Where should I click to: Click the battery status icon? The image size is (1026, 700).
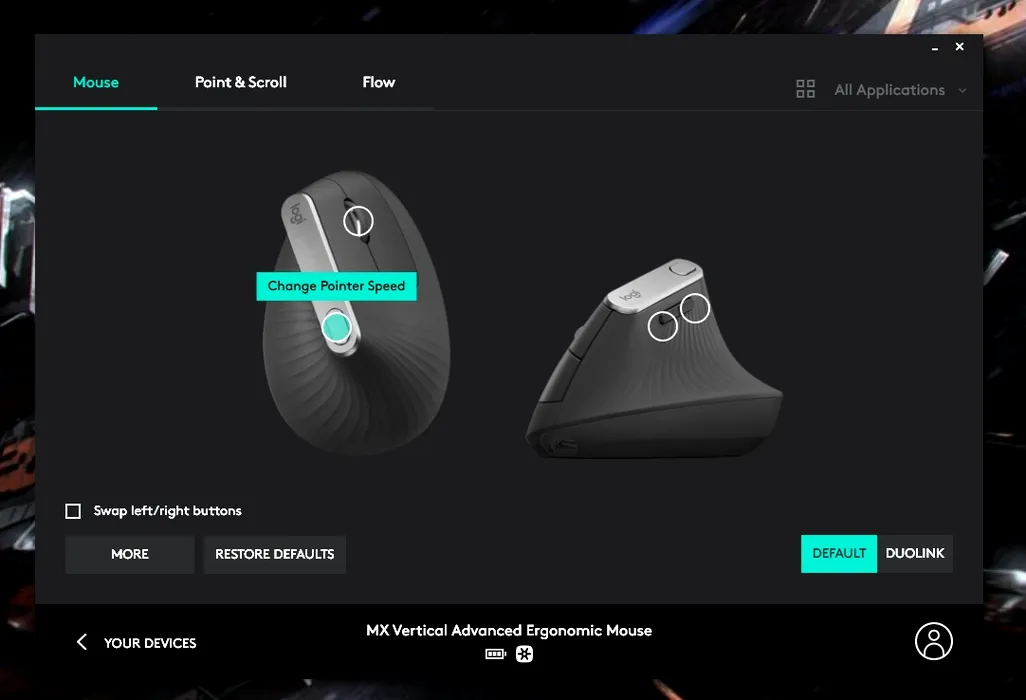click(x=495, y=654)
